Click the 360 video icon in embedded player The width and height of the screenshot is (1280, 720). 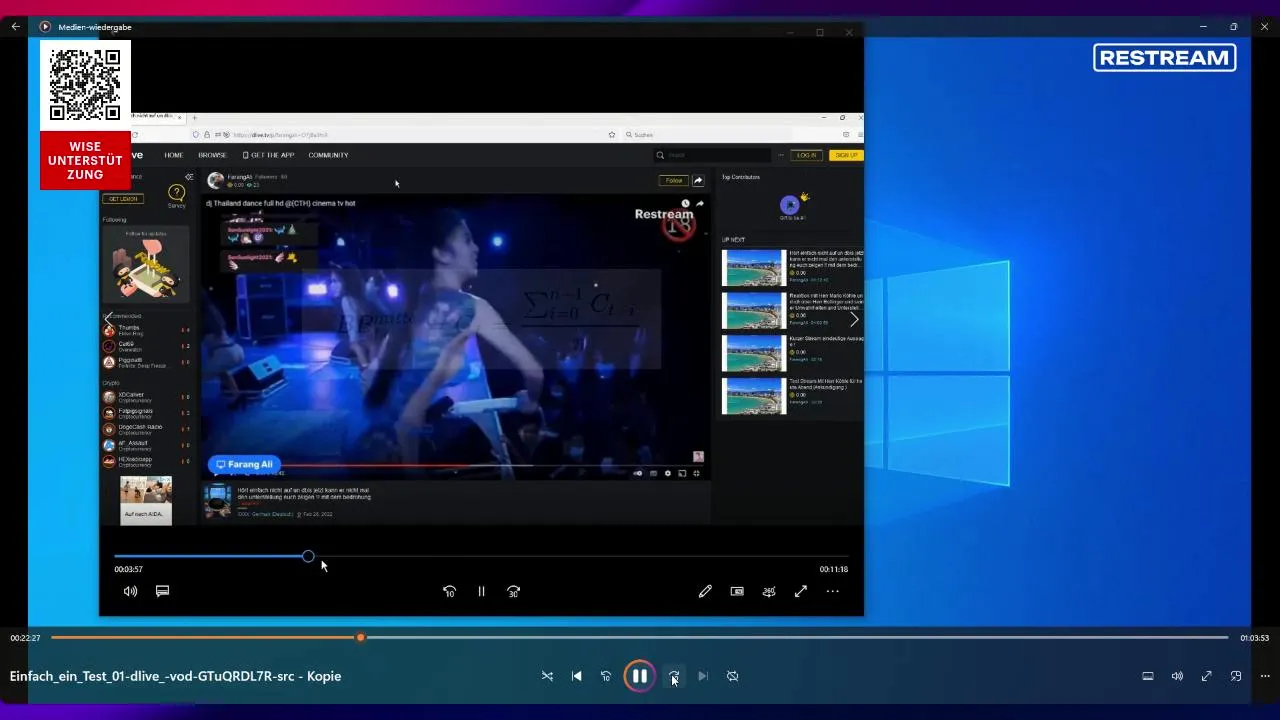point(769,591)
